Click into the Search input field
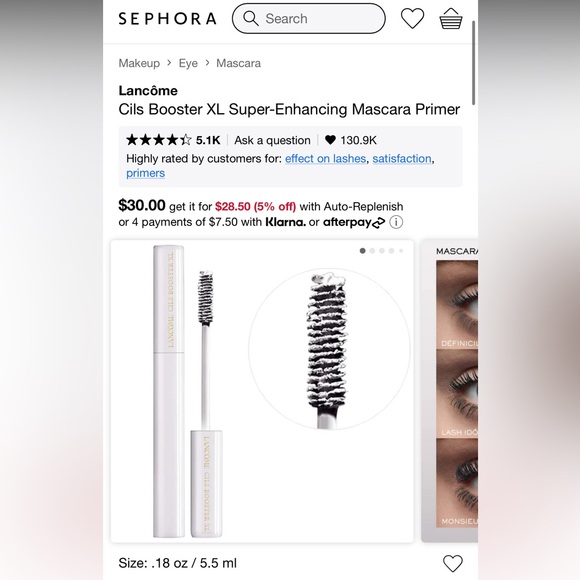Image resolution: width=580 pixels, height=580 pixels. tap(308, 18)
